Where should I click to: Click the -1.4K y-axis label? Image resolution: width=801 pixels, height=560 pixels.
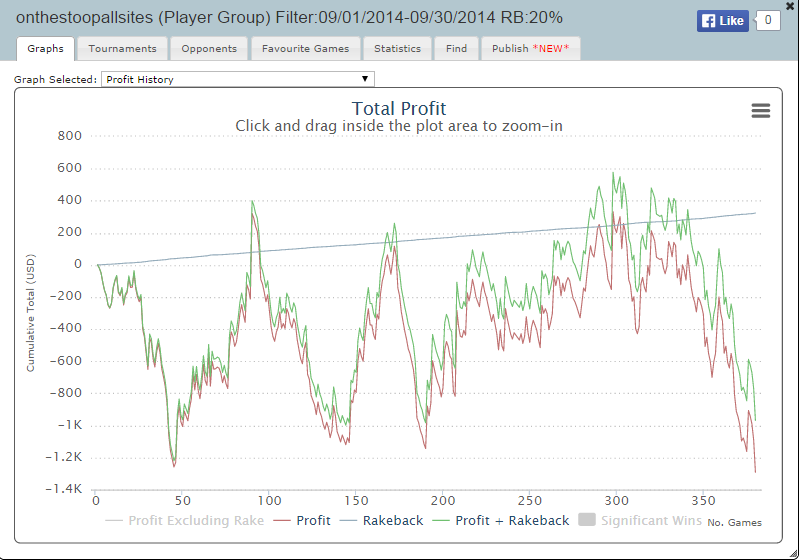(63, 489)
